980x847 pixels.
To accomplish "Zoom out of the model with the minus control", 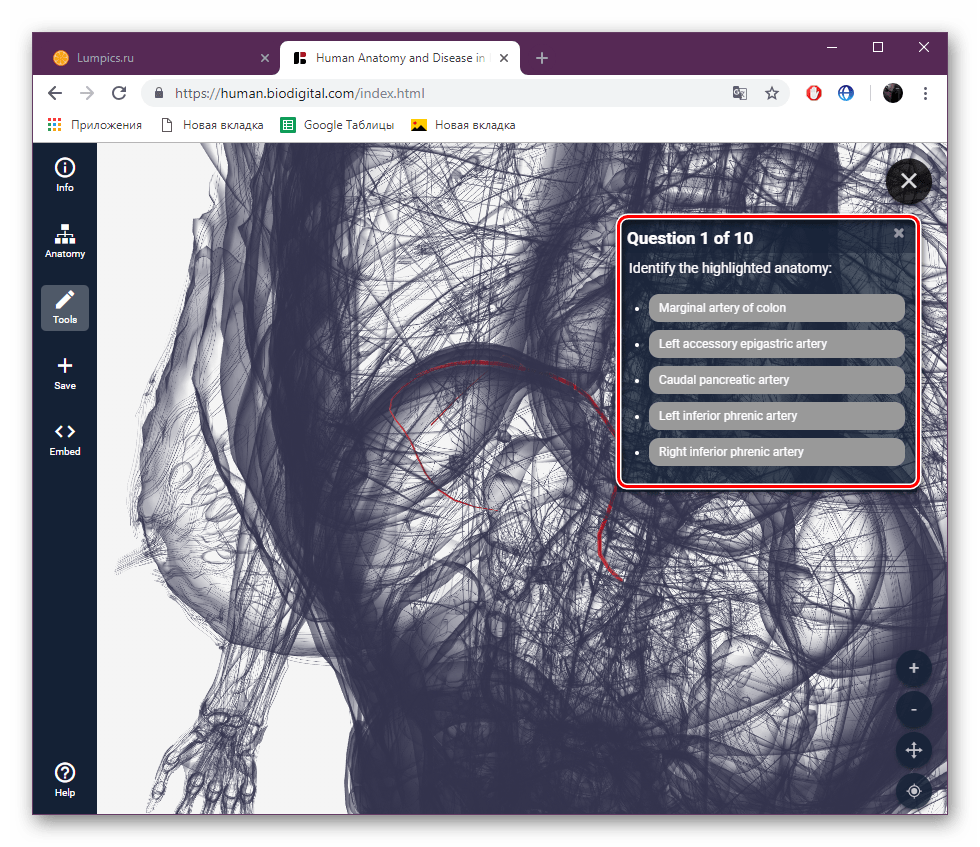I will [913, 709].
